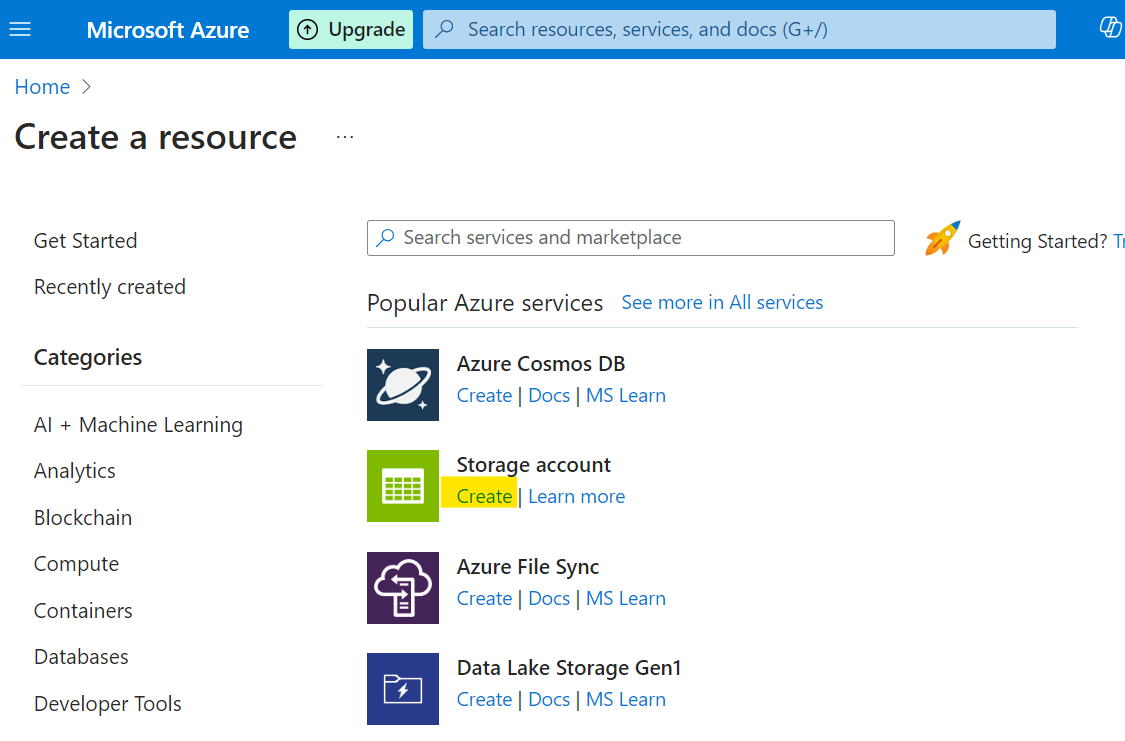Viewport: 1125px width, 741px height.
Task: Focus the global search resources box
Action: tap(739, 29)
